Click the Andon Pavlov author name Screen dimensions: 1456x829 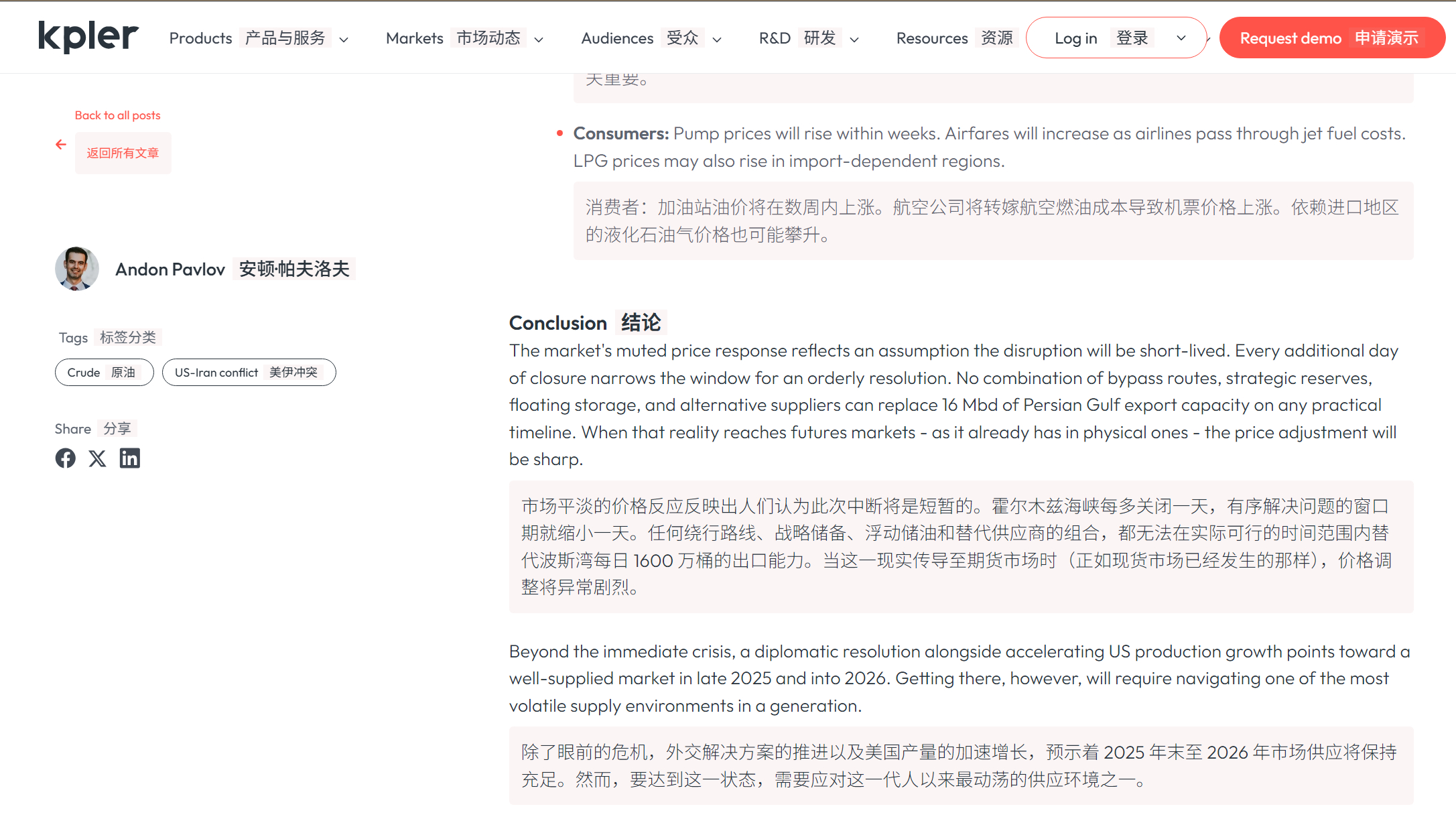click(x=170, y=269)
